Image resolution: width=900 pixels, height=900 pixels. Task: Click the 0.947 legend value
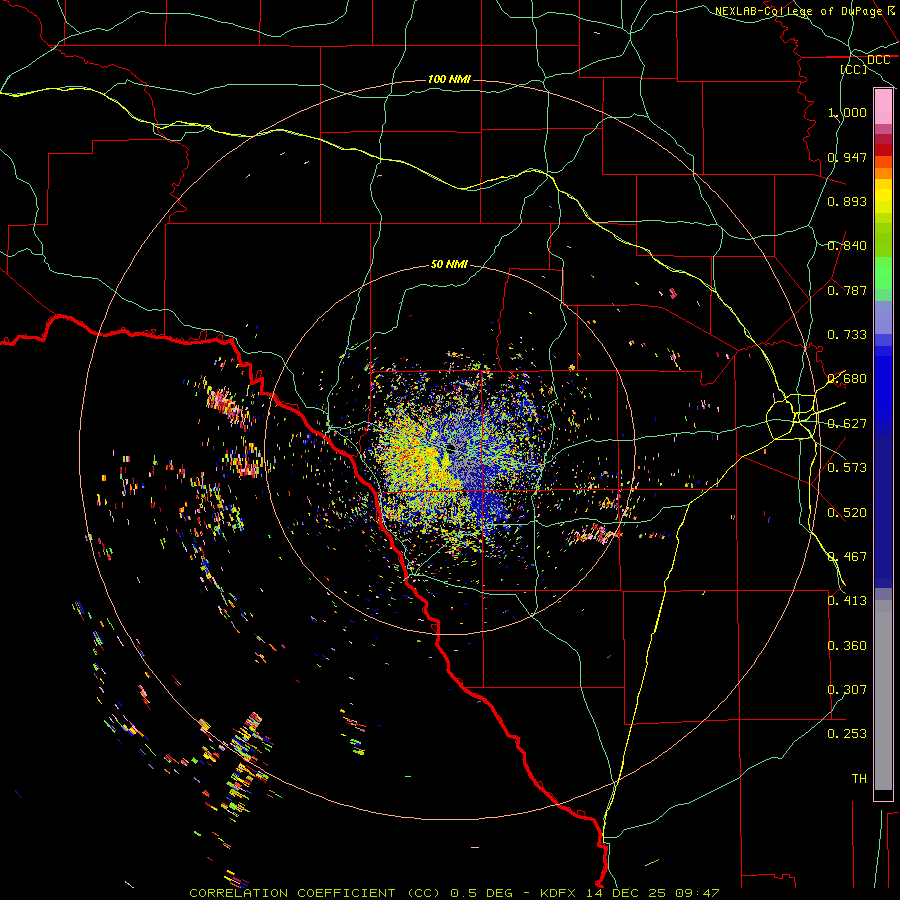(847, 157)
